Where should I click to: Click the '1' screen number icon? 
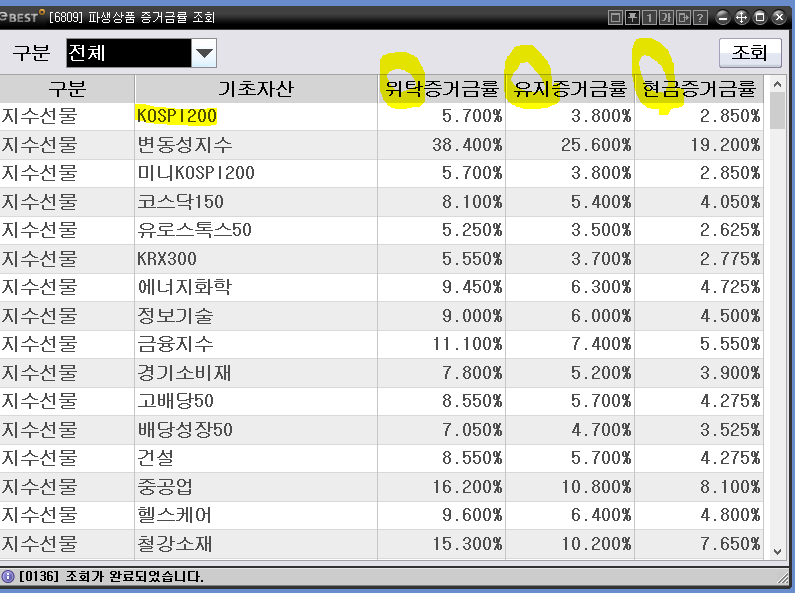tap(649, 18)
